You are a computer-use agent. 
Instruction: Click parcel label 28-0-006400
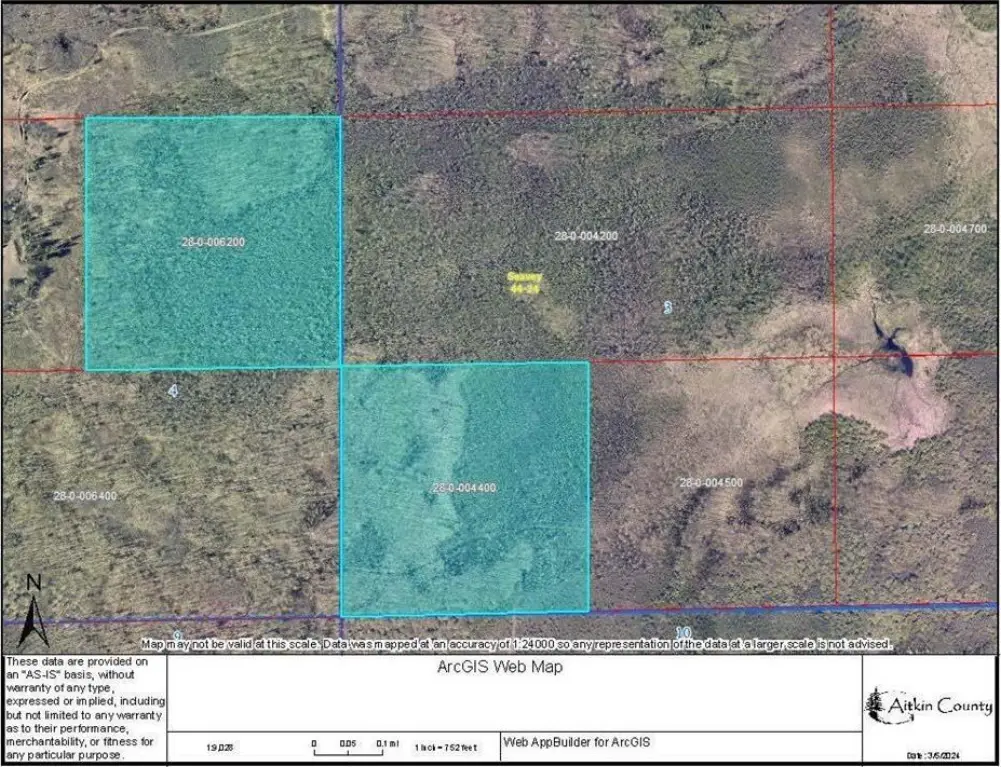coord(86,496)
